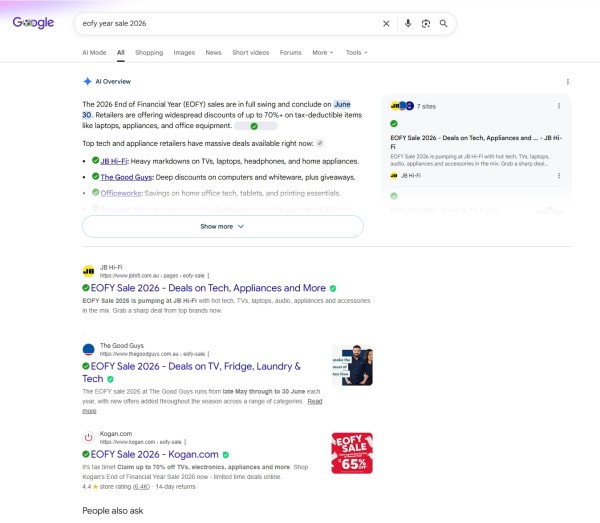
Task: Click green check badge beside The Good Guys bullet
Action: point(96,176)
